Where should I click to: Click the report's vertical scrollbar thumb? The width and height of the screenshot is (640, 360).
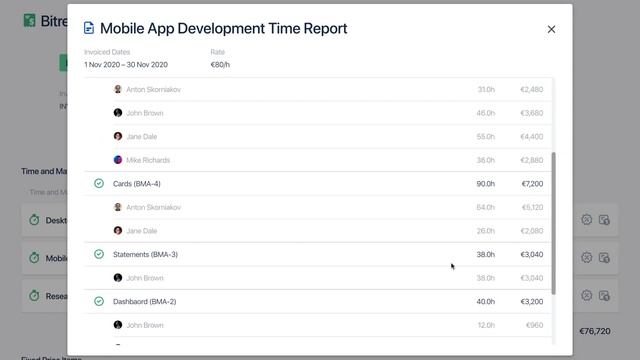click(x=553, y=223)
